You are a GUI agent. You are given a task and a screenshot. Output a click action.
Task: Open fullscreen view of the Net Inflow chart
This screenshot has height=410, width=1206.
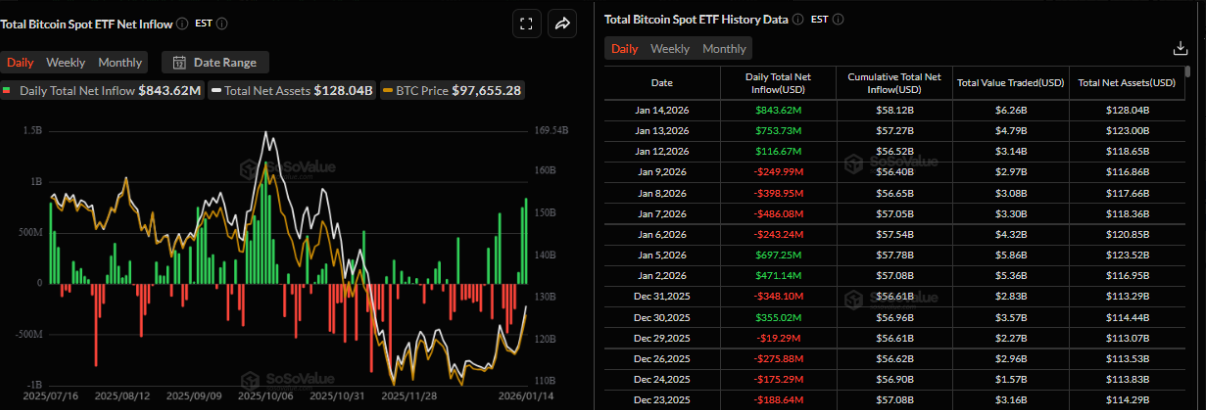[x=526, y=24]
